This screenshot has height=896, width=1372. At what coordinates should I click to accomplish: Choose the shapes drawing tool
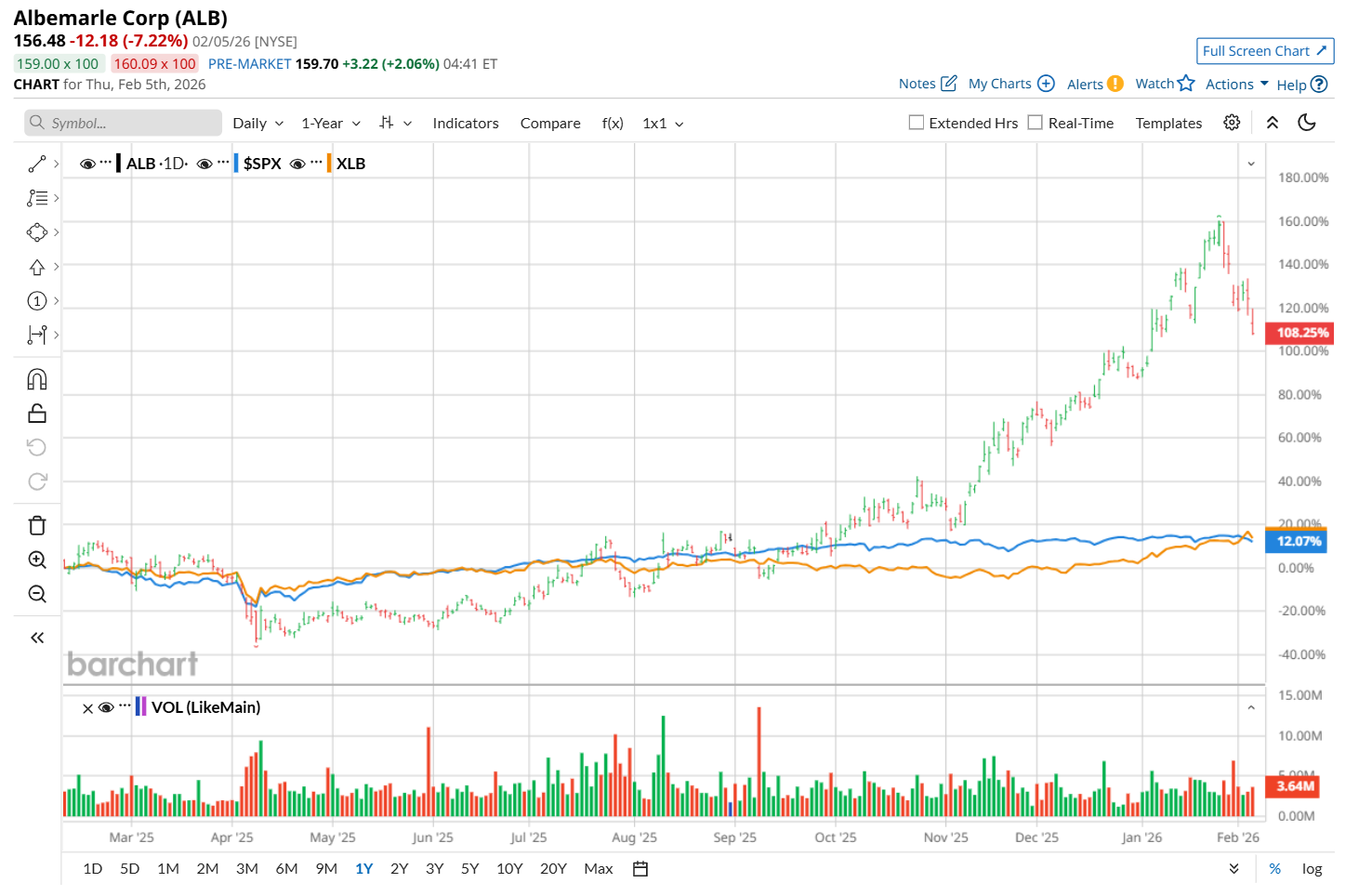(x=37, y=232)
